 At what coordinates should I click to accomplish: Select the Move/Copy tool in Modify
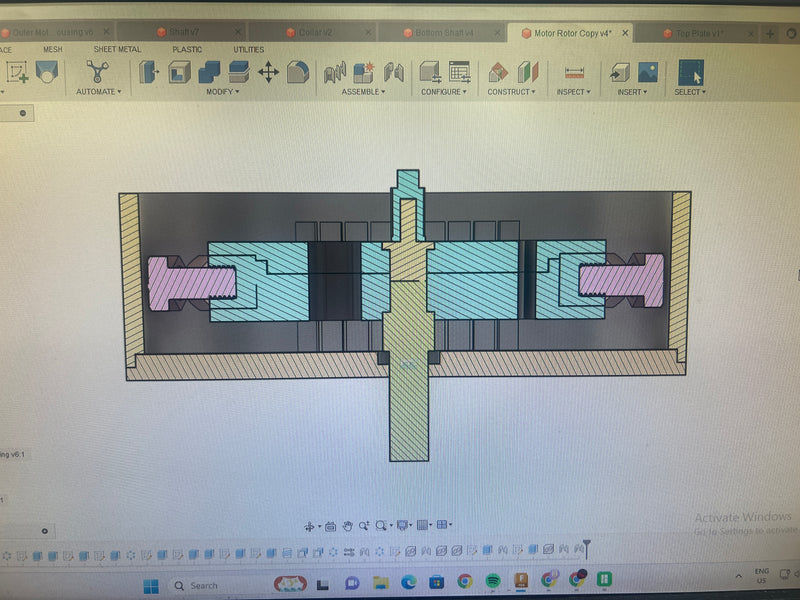(268, 72)
